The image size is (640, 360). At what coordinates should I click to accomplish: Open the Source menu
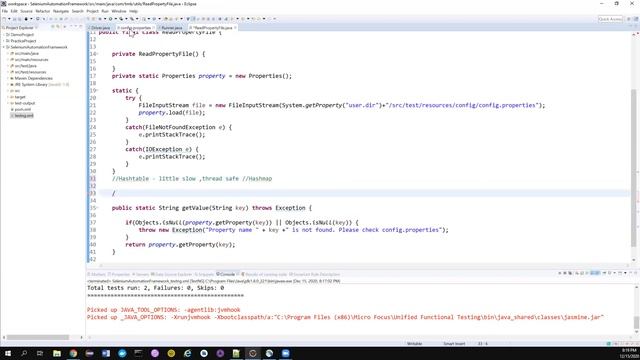[x=26, y=11]
